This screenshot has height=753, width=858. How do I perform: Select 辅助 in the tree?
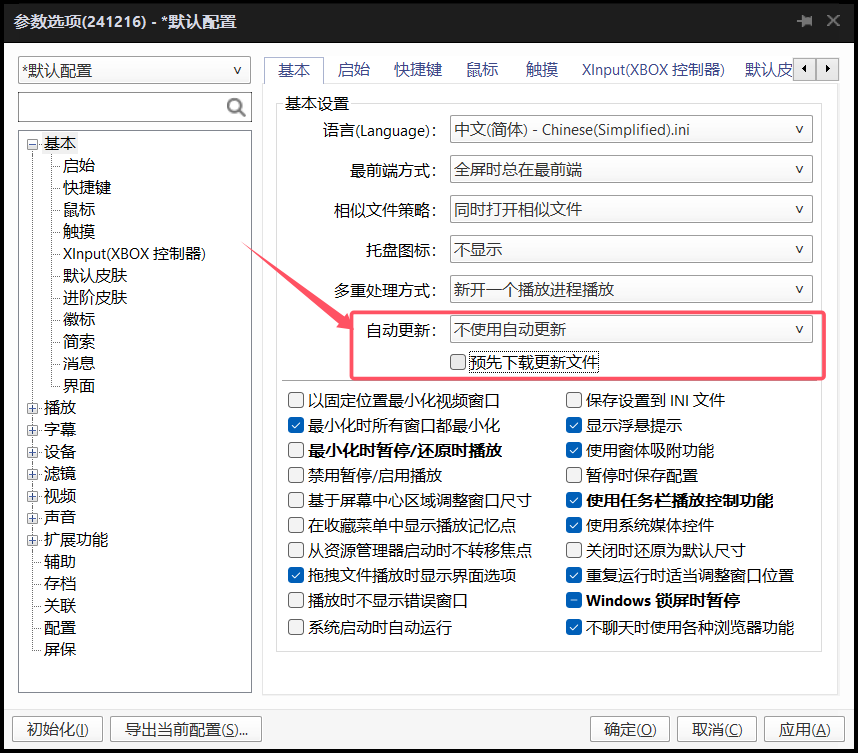click(x=60, y=562)
